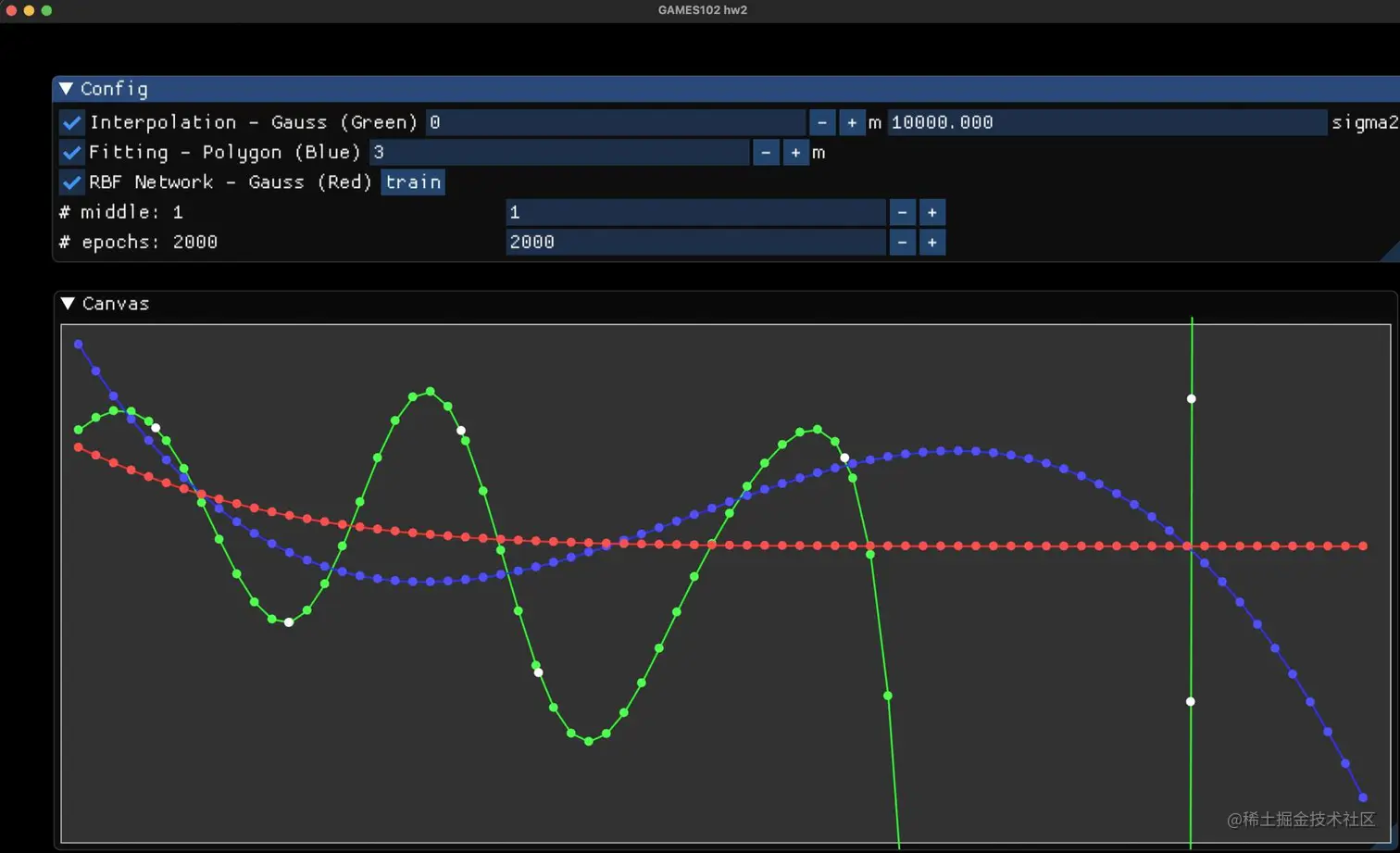1400x853 pixels.
Task: Click the sigma2 label
Action: tap(1365, 122)
